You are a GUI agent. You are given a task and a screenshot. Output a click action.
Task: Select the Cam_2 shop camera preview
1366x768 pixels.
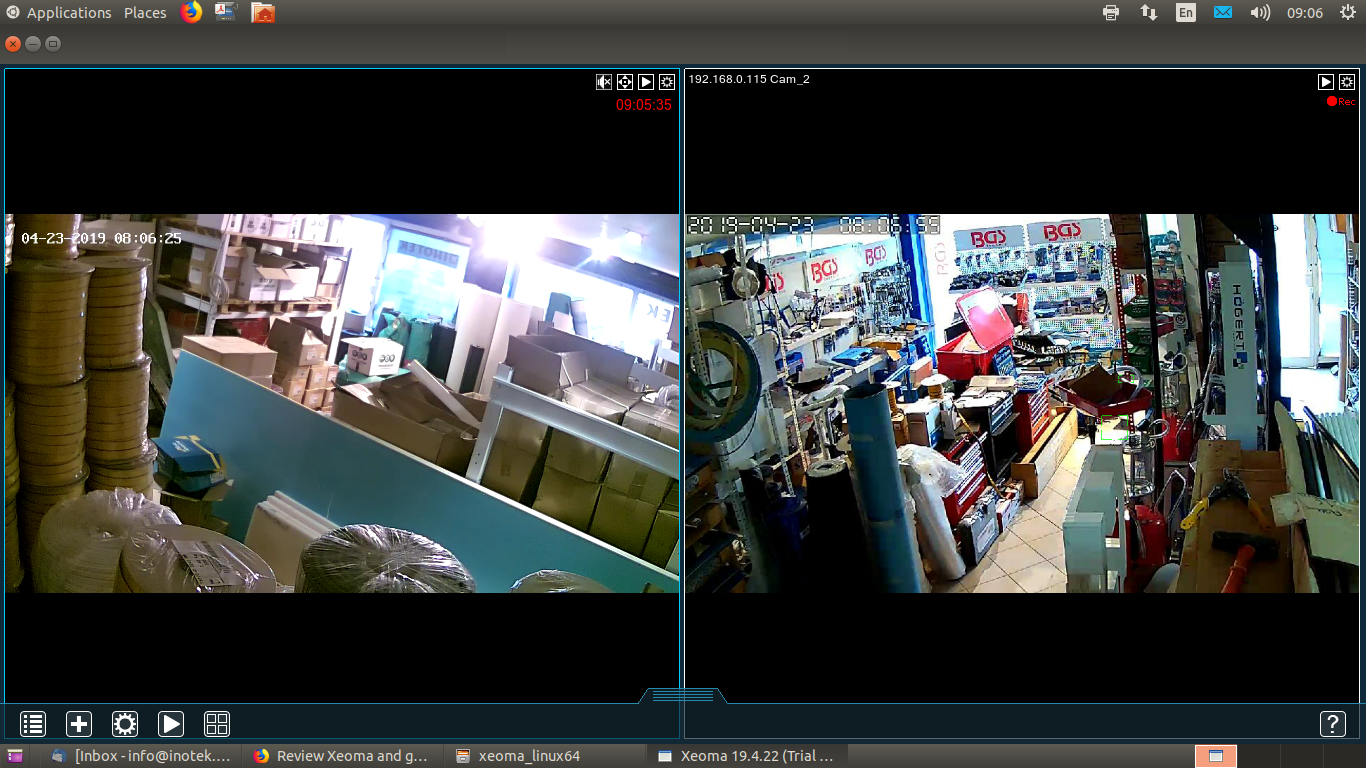coord(1020,403)
